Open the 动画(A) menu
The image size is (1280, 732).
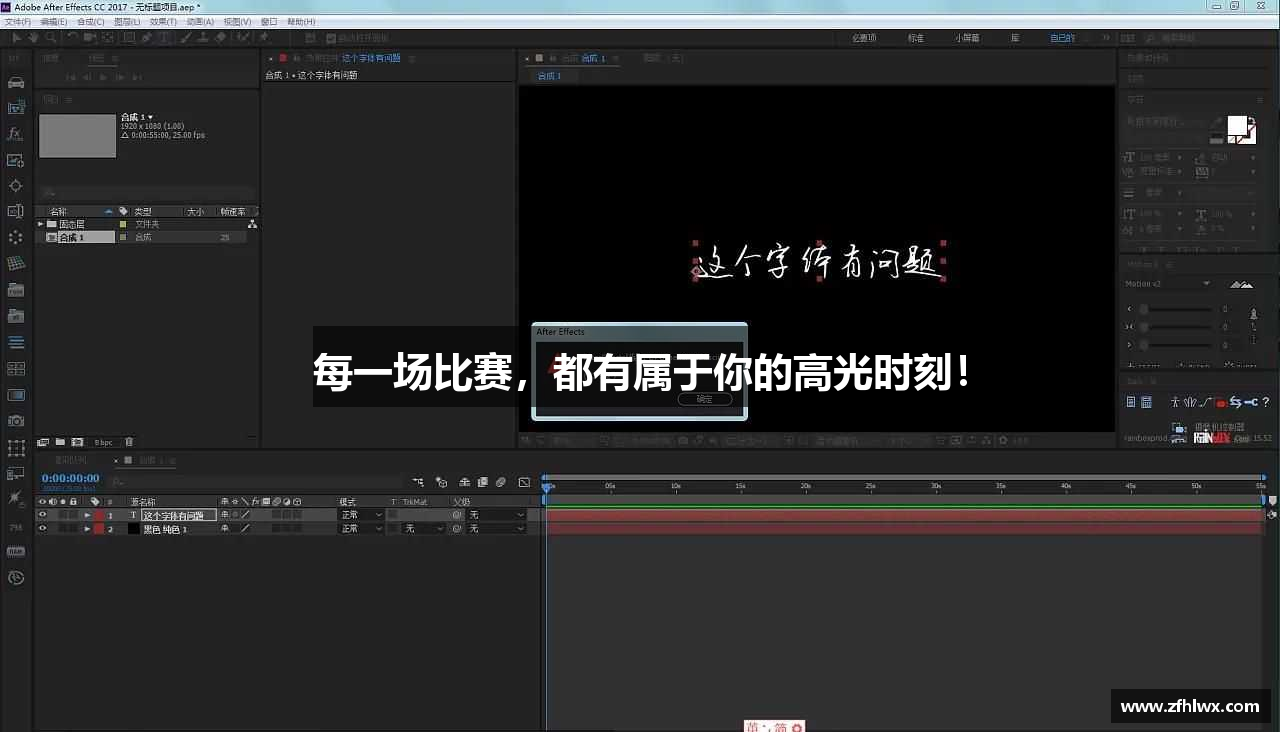coord(200,21)
